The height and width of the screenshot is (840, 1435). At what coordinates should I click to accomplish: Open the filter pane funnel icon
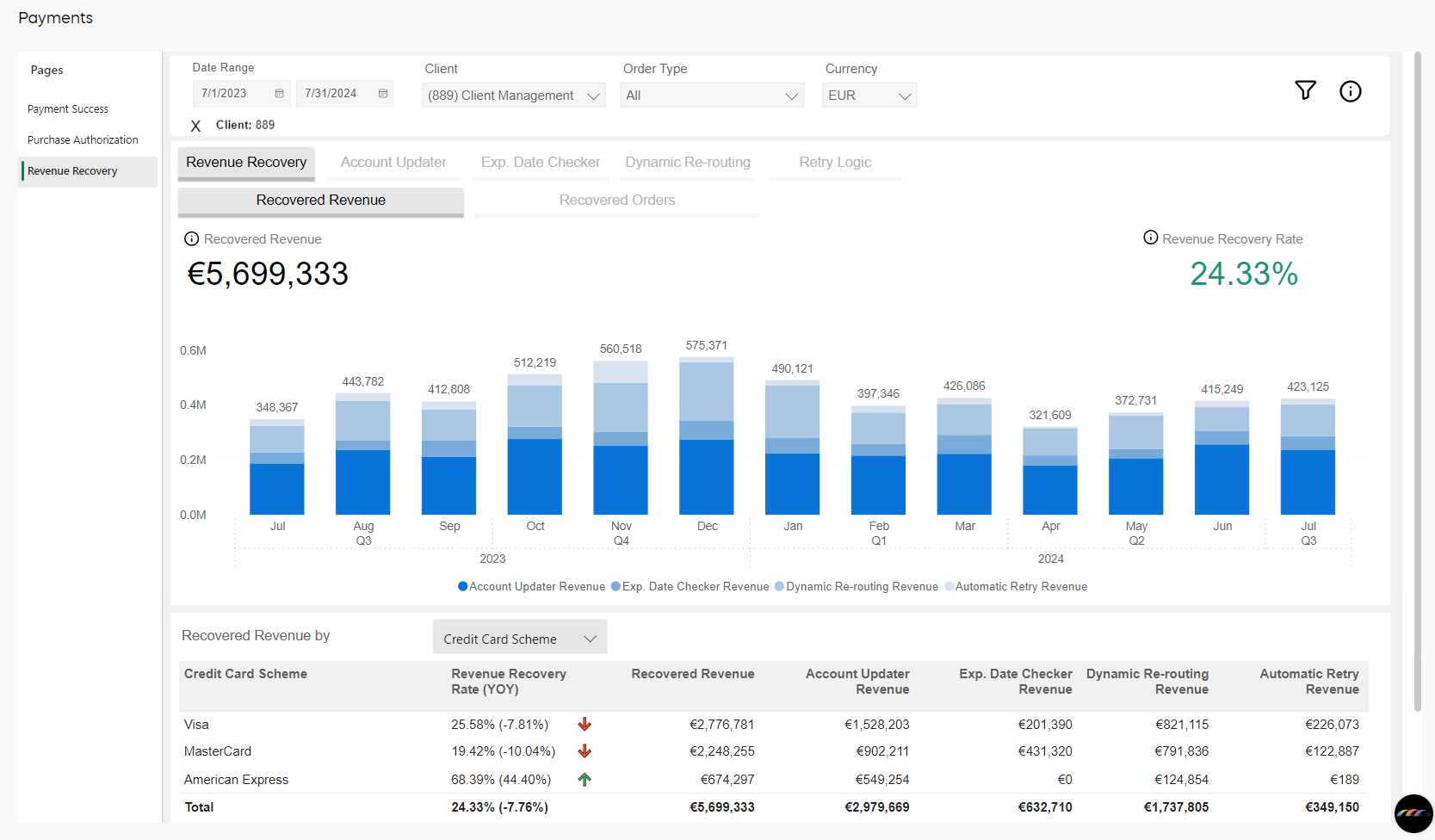(x=1305, y=90)
